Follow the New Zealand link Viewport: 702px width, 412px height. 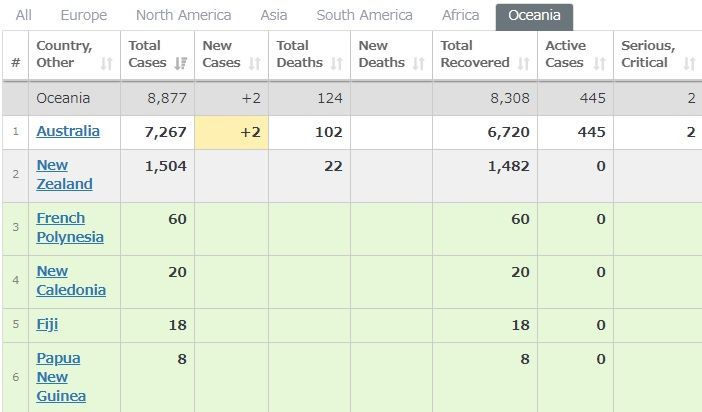tap(64, 175)
